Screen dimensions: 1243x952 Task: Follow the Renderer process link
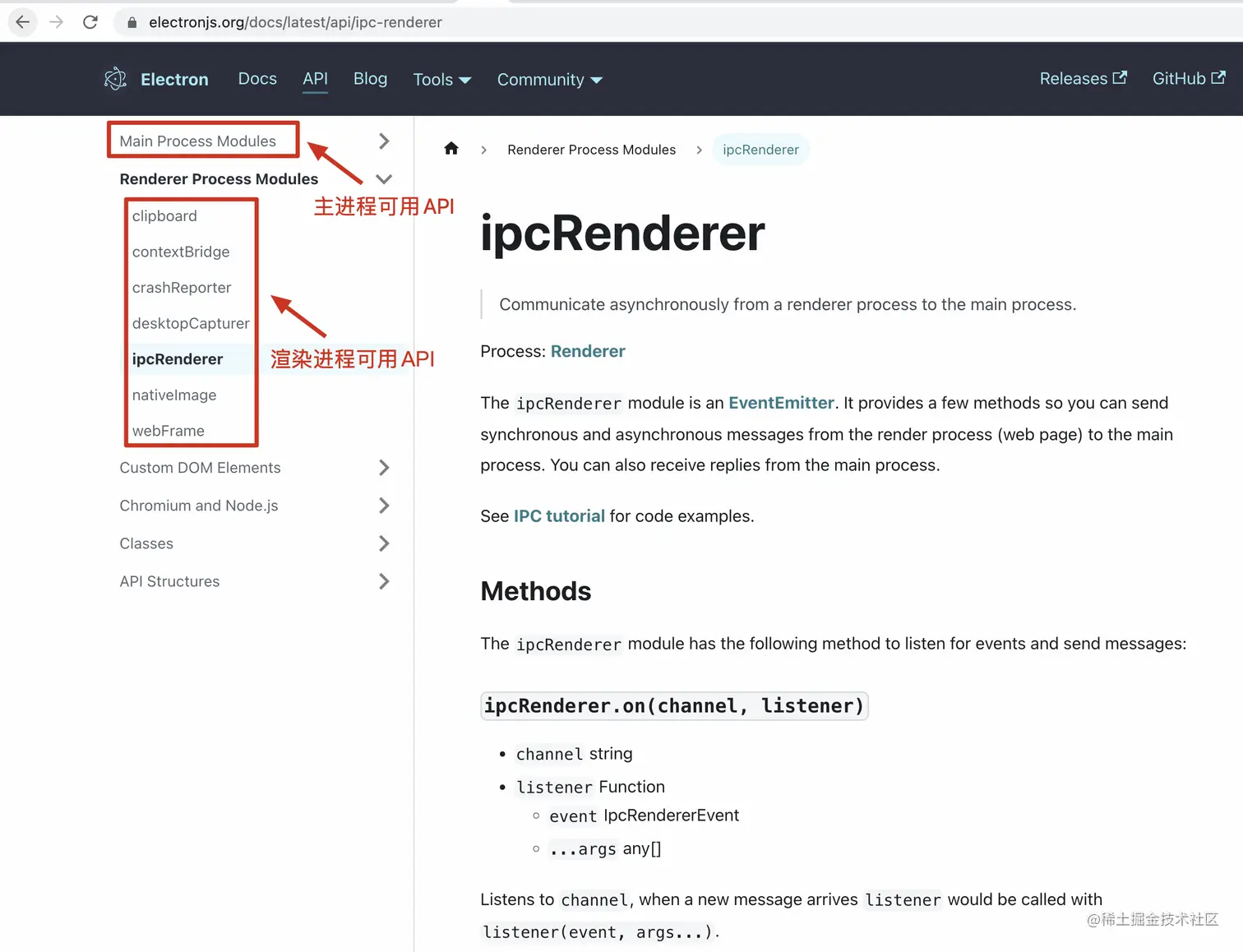point(588,351)
